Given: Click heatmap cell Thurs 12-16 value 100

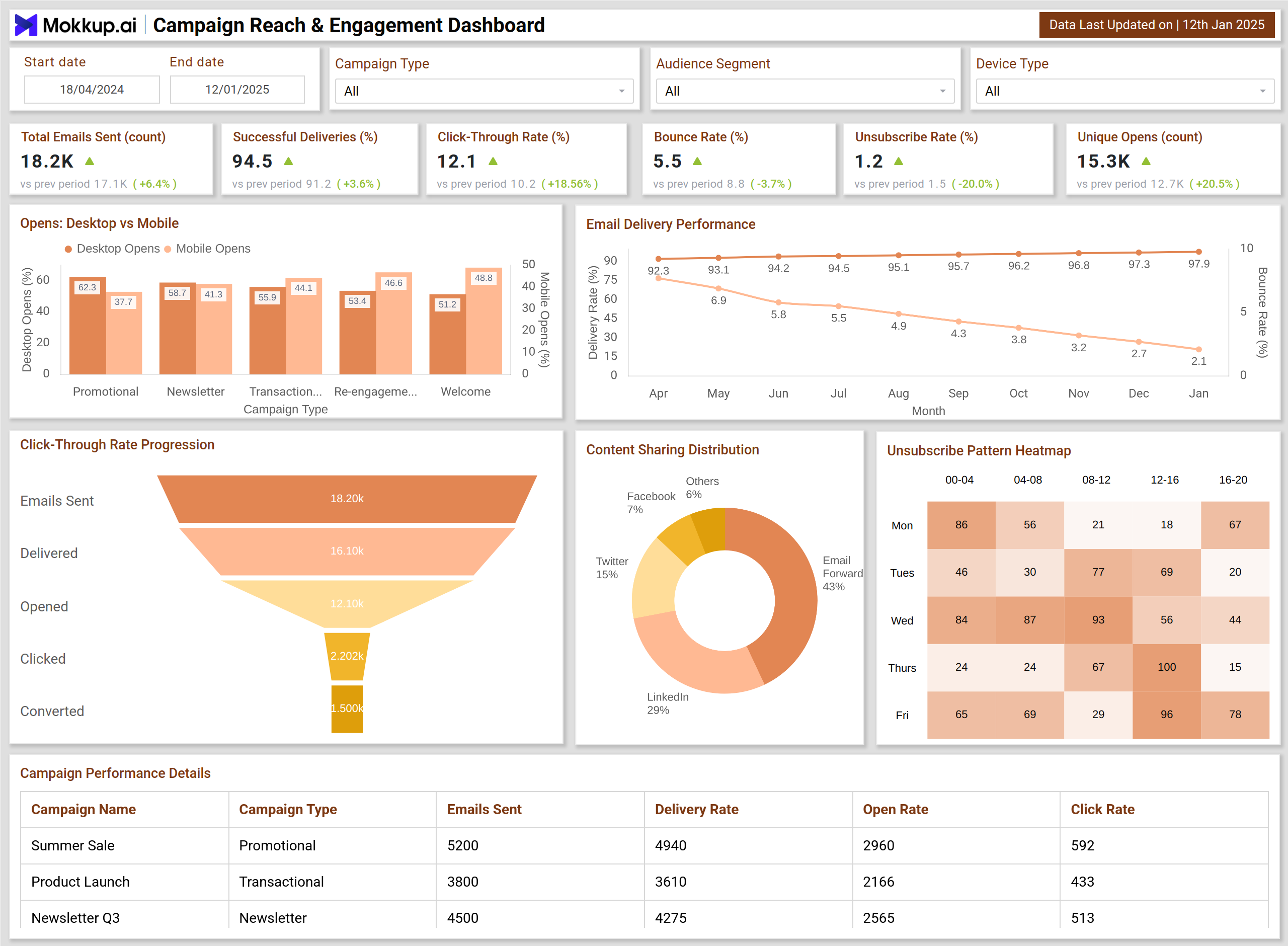Looking at the screenshot, I should coord(1167,668).
